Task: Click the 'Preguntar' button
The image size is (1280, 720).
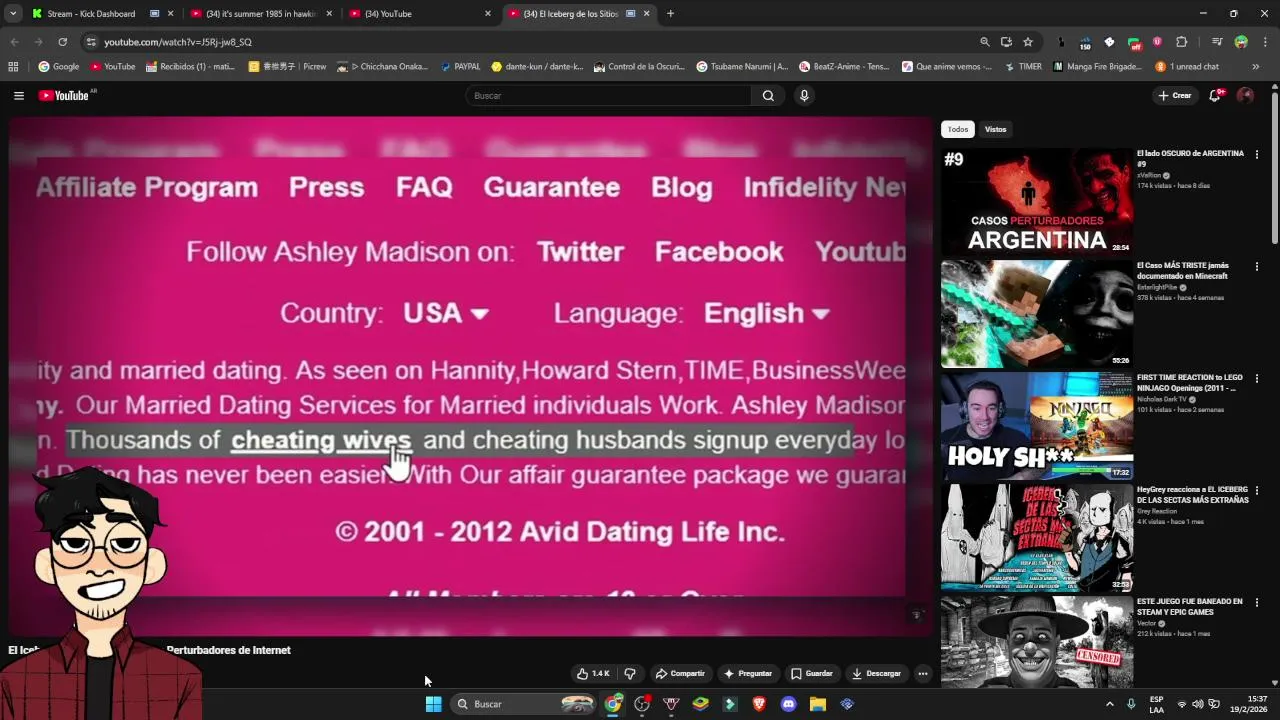Action: coord(748,674)
